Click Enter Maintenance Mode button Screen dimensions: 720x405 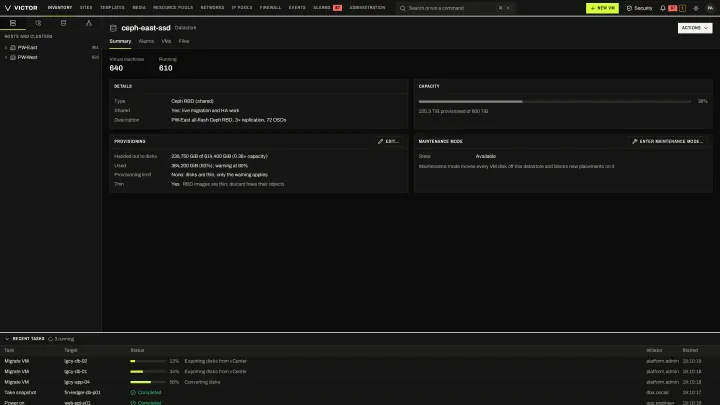coord(668,141)
